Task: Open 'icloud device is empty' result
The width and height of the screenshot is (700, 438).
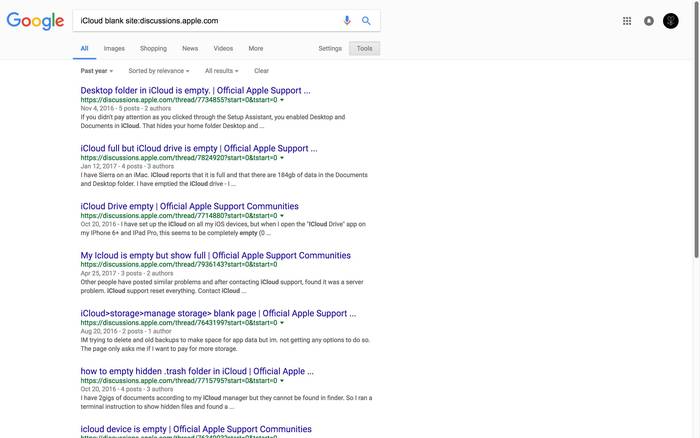Action: click(196, 429)
